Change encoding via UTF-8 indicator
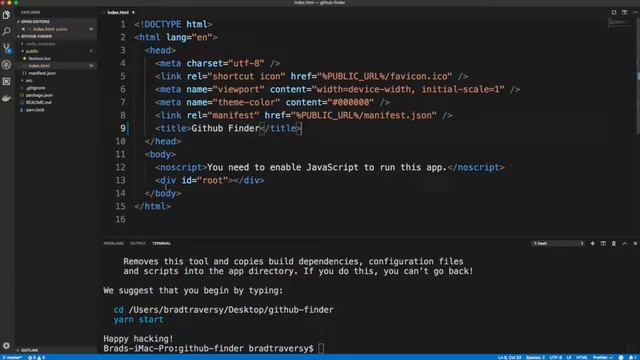640x360 pixels. pos(556,357)
